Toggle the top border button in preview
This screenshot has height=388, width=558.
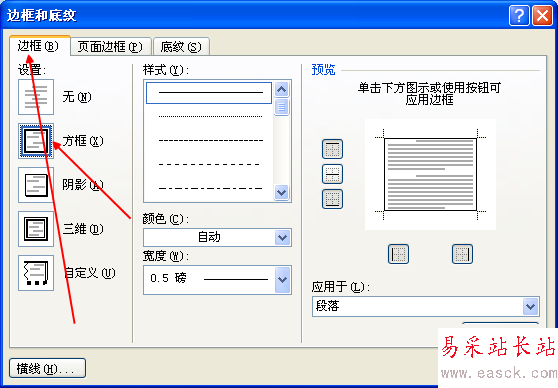(x=332, y=149)
